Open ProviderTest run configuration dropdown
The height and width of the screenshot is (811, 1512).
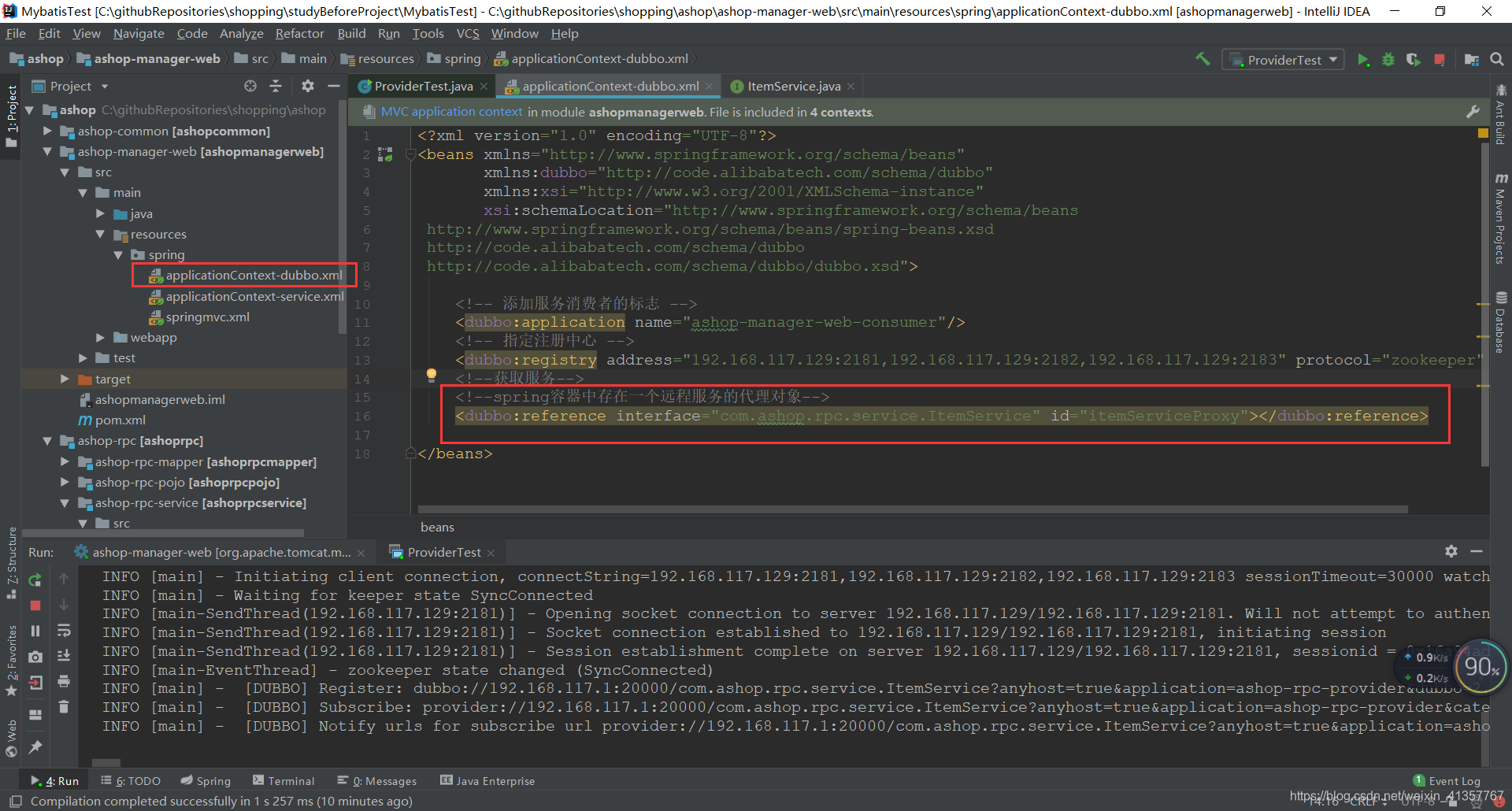tap(1283, 60)
